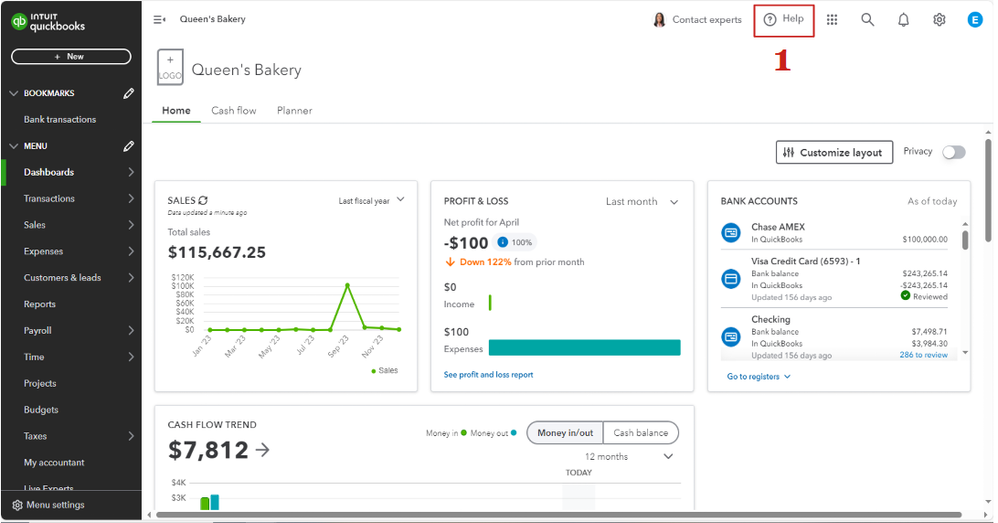Open the settings gear icon
Viewport: 998px width, 523px height.
click(939, 20)
